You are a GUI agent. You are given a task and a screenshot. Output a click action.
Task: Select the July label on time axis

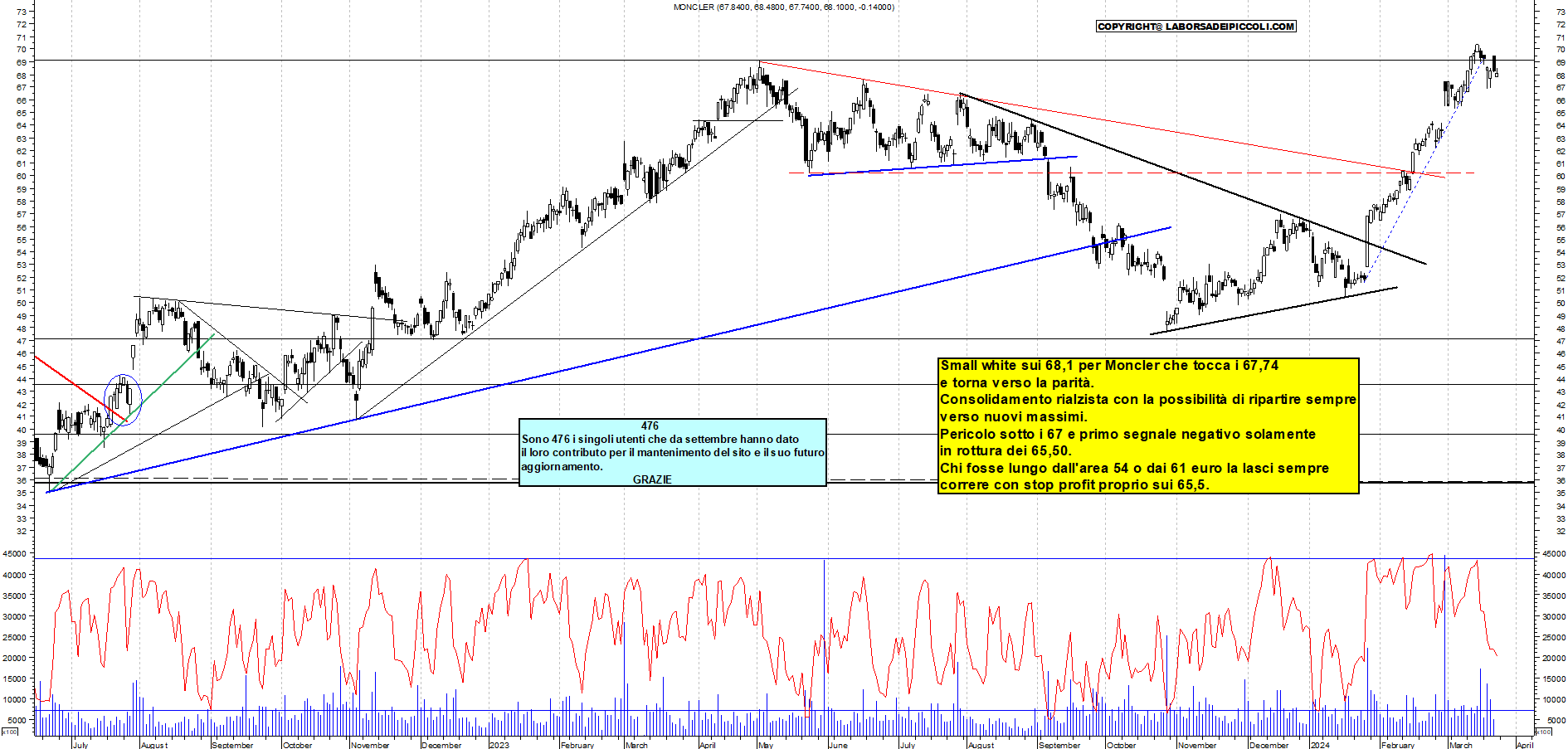tap(80, 745)
